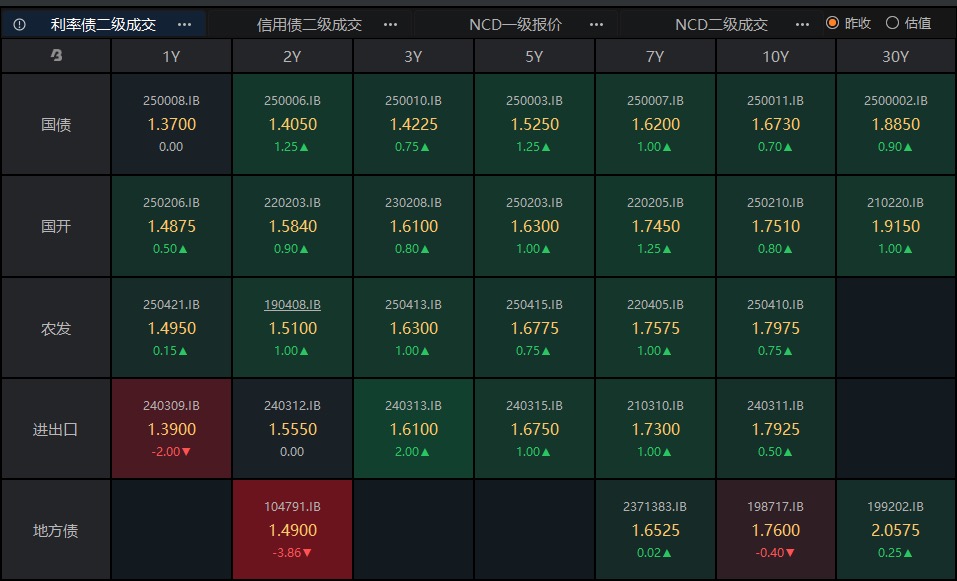Click the 1.8850 yield value

pyautogui.click(x=896, y=124)
